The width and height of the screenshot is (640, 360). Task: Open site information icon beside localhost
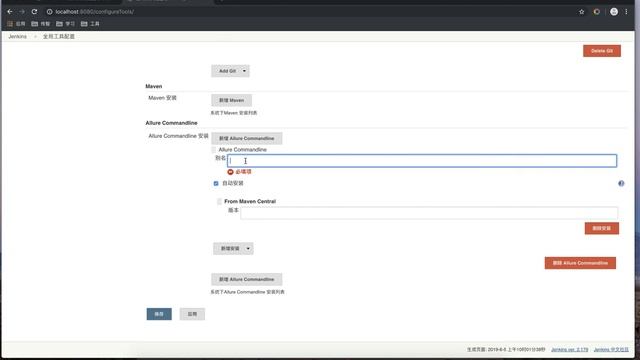[x=49, y=12]
